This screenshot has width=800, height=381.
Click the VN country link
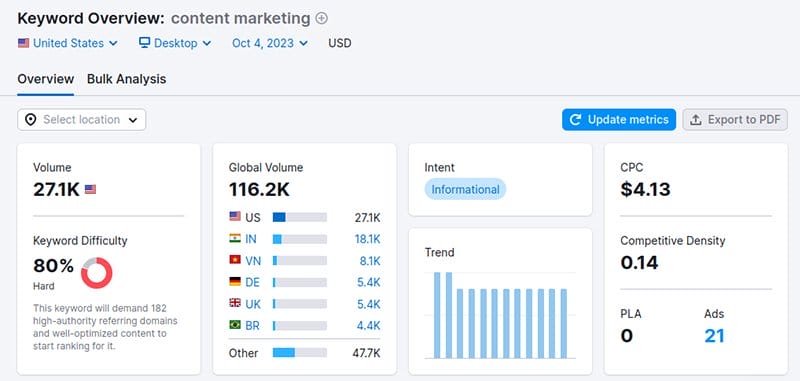pos(253,261)
